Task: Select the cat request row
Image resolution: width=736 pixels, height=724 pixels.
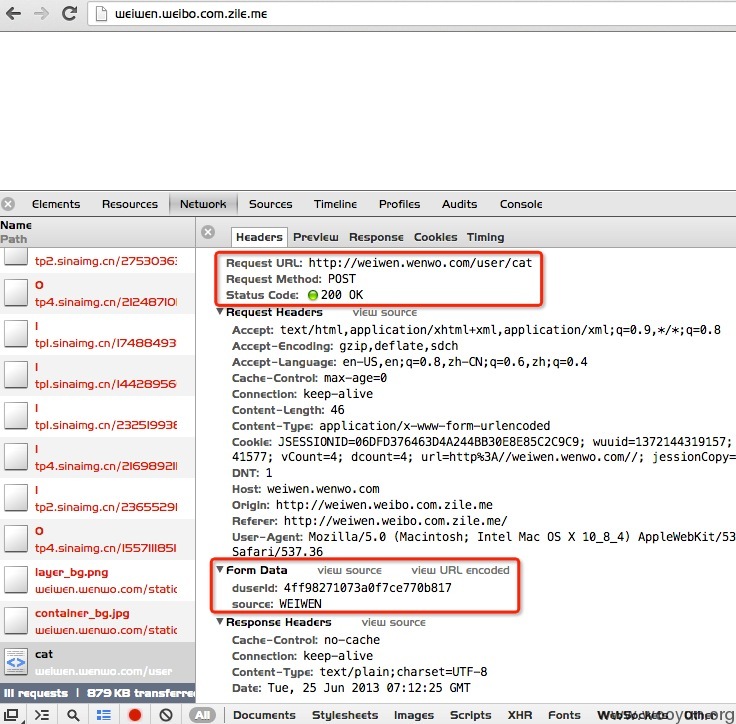Action: click(98, 662)
